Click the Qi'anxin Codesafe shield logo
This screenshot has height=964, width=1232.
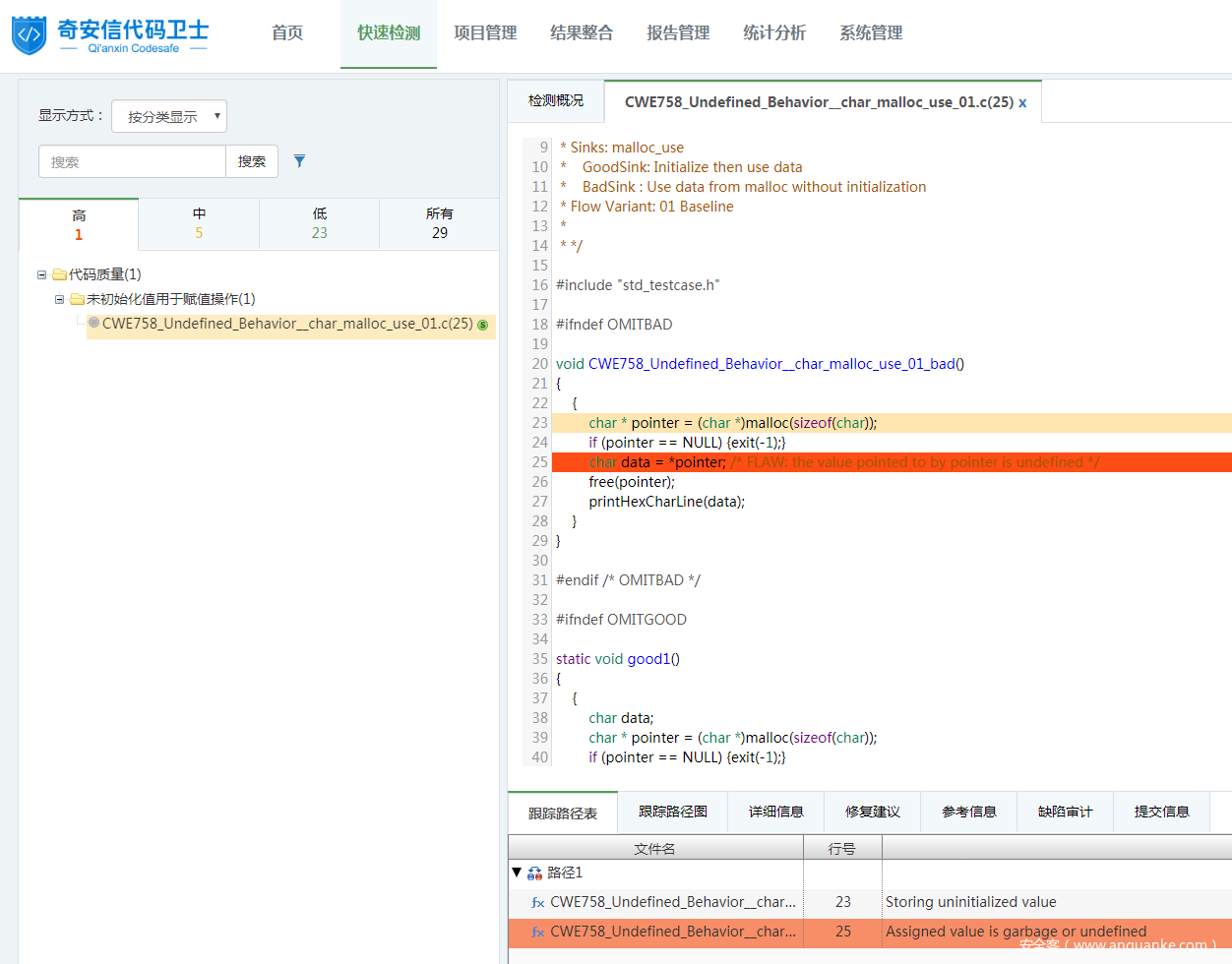(x=30, y=35)
